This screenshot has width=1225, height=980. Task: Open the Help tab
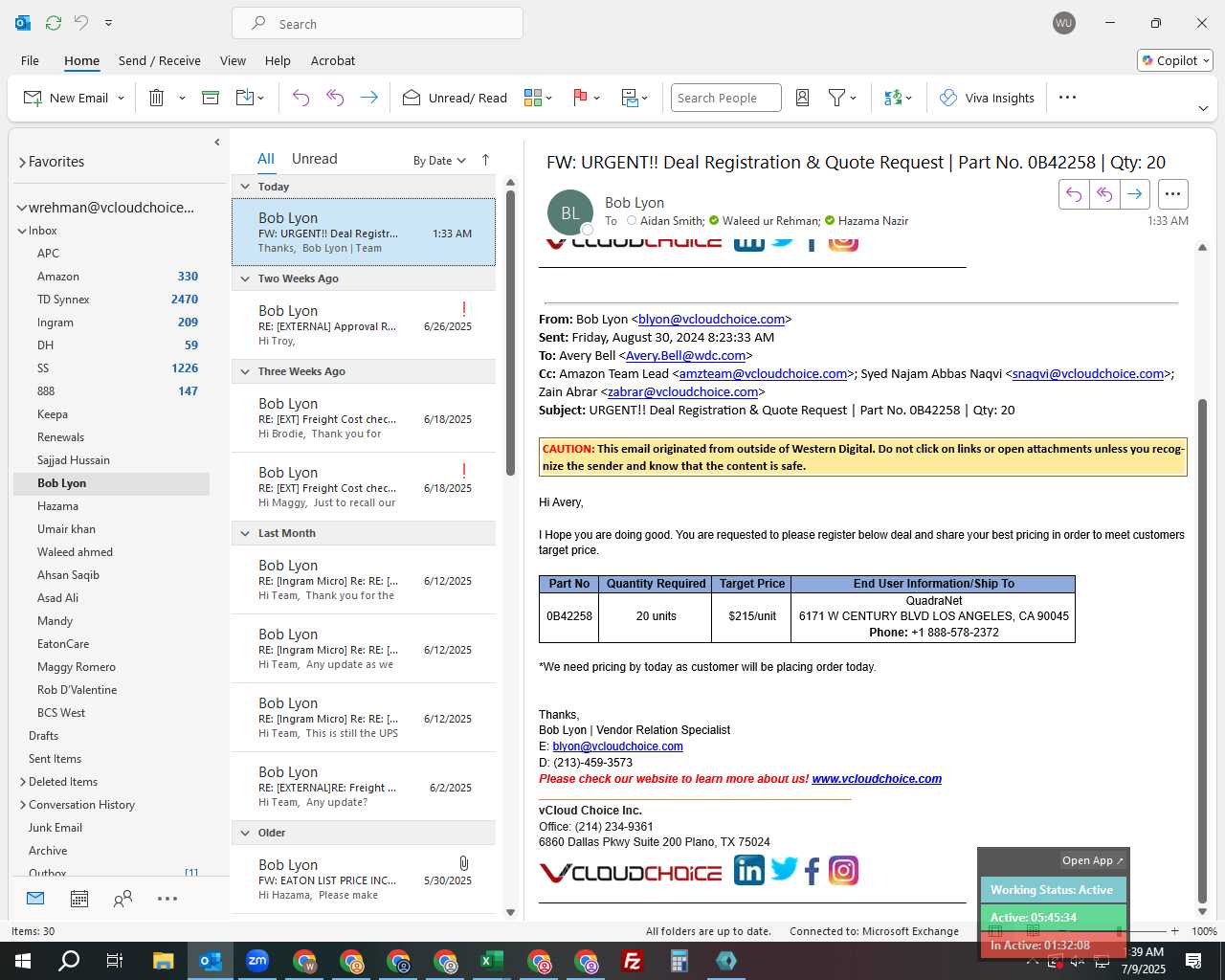[278, 60]
